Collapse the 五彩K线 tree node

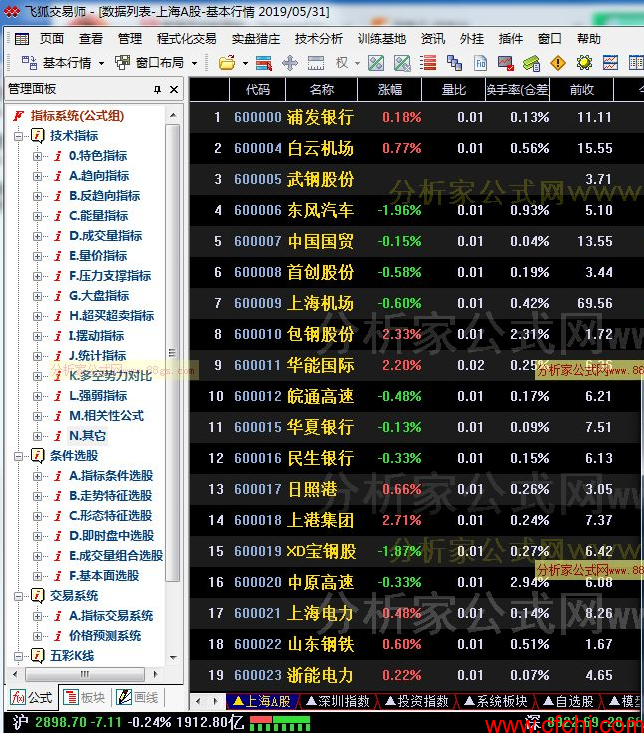(x=19, y=656)
